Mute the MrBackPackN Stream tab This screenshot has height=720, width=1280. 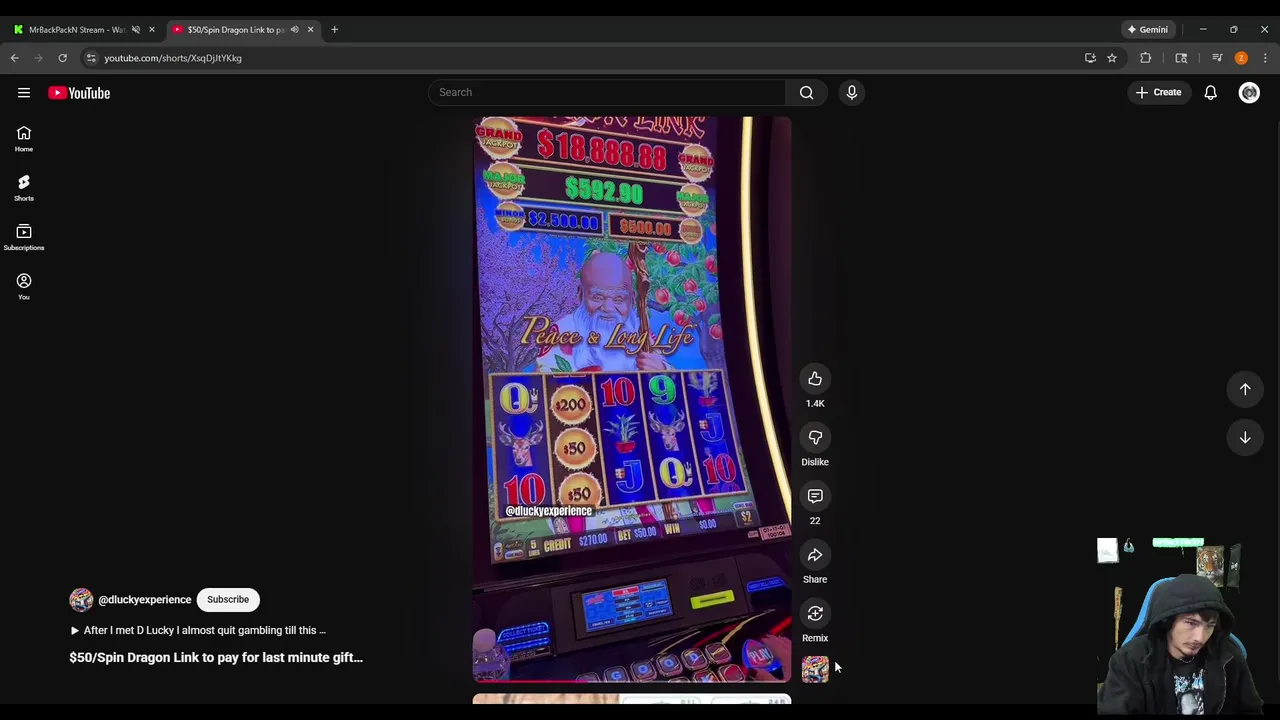pos(136,30)
